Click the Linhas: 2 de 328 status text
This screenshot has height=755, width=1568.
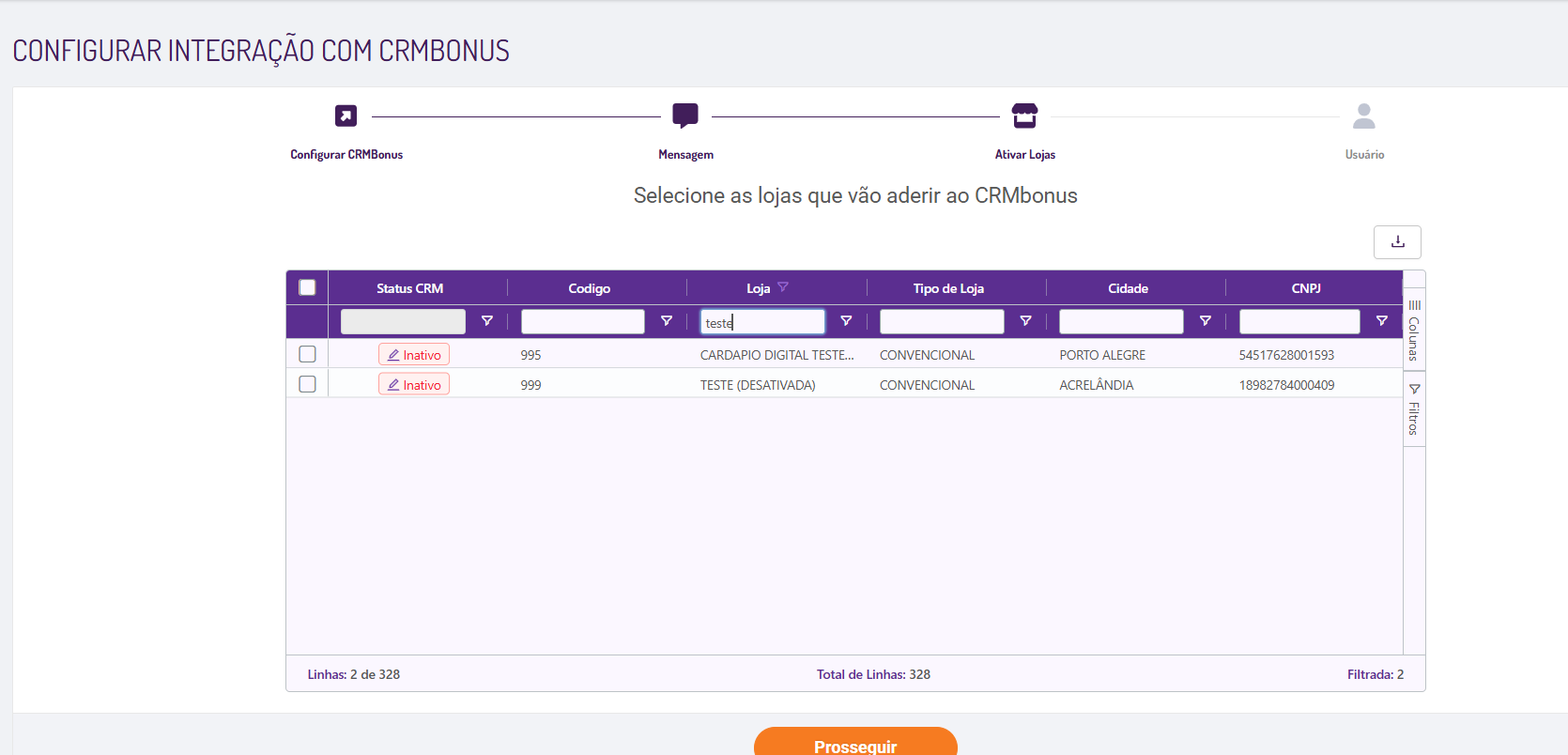354,674
